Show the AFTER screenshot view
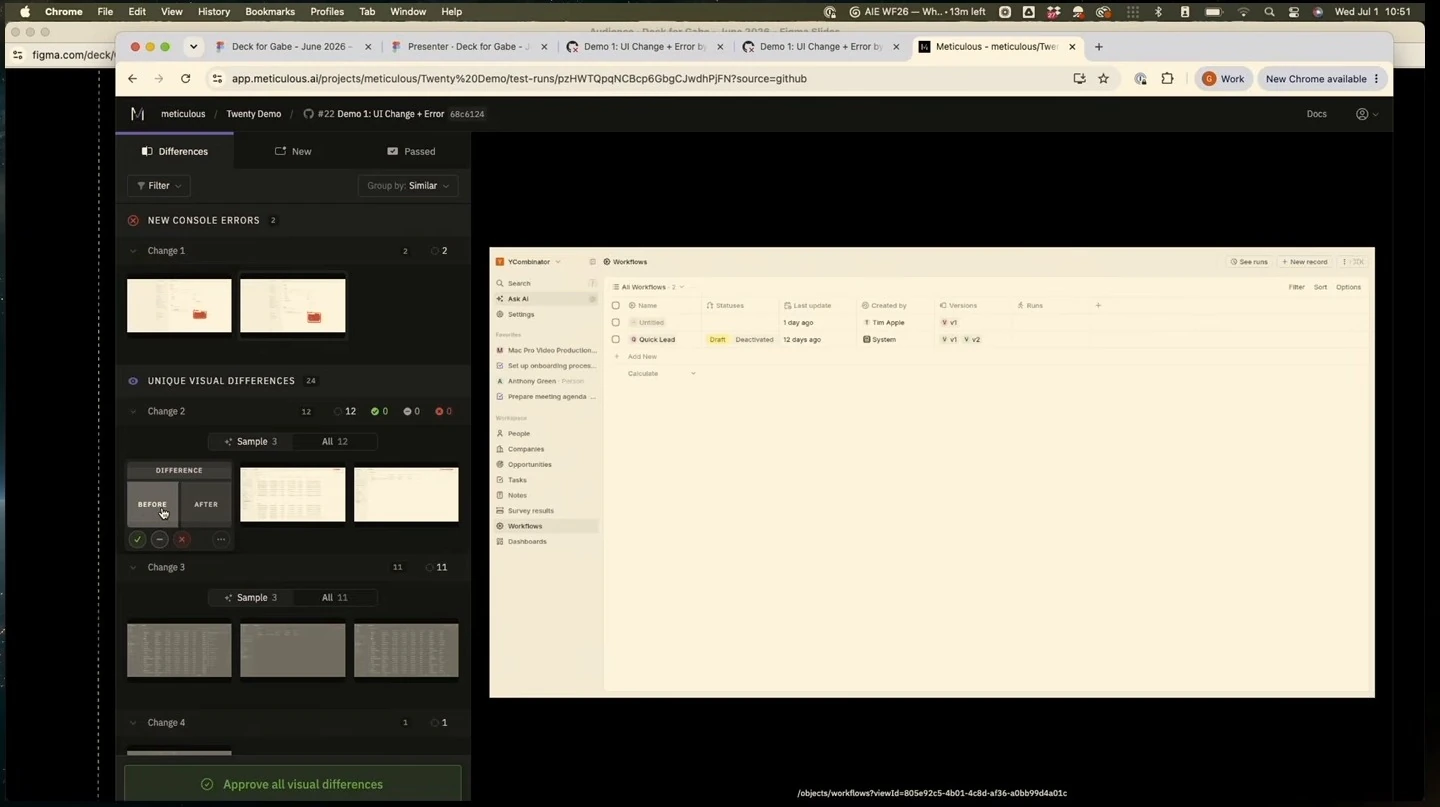 click(206, 504)
